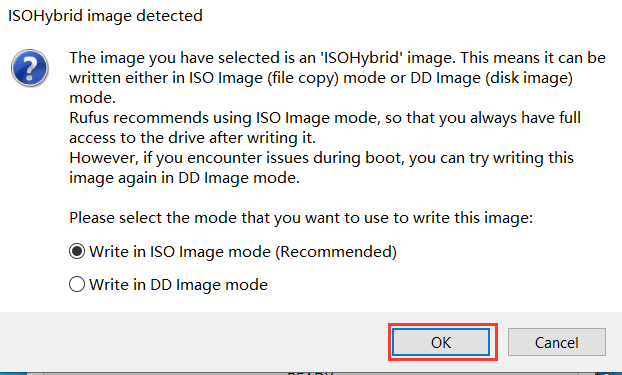Dismiss the dialog with the Cancel button
The image size is (622, 375).
coord(557,342)
